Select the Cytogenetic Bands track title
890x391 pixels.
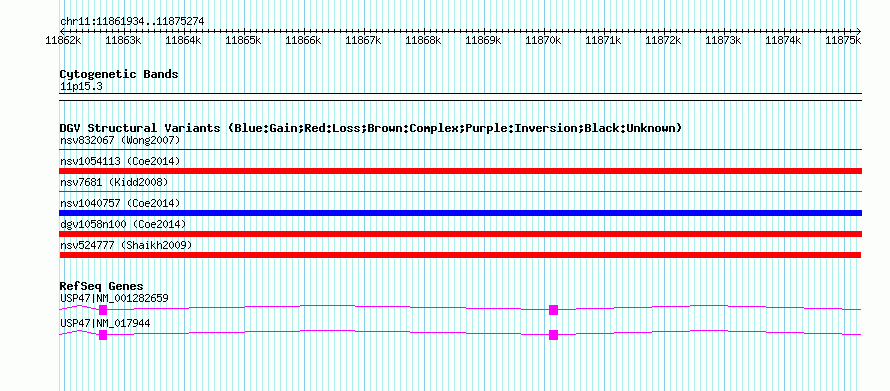(x=119, y=74)
